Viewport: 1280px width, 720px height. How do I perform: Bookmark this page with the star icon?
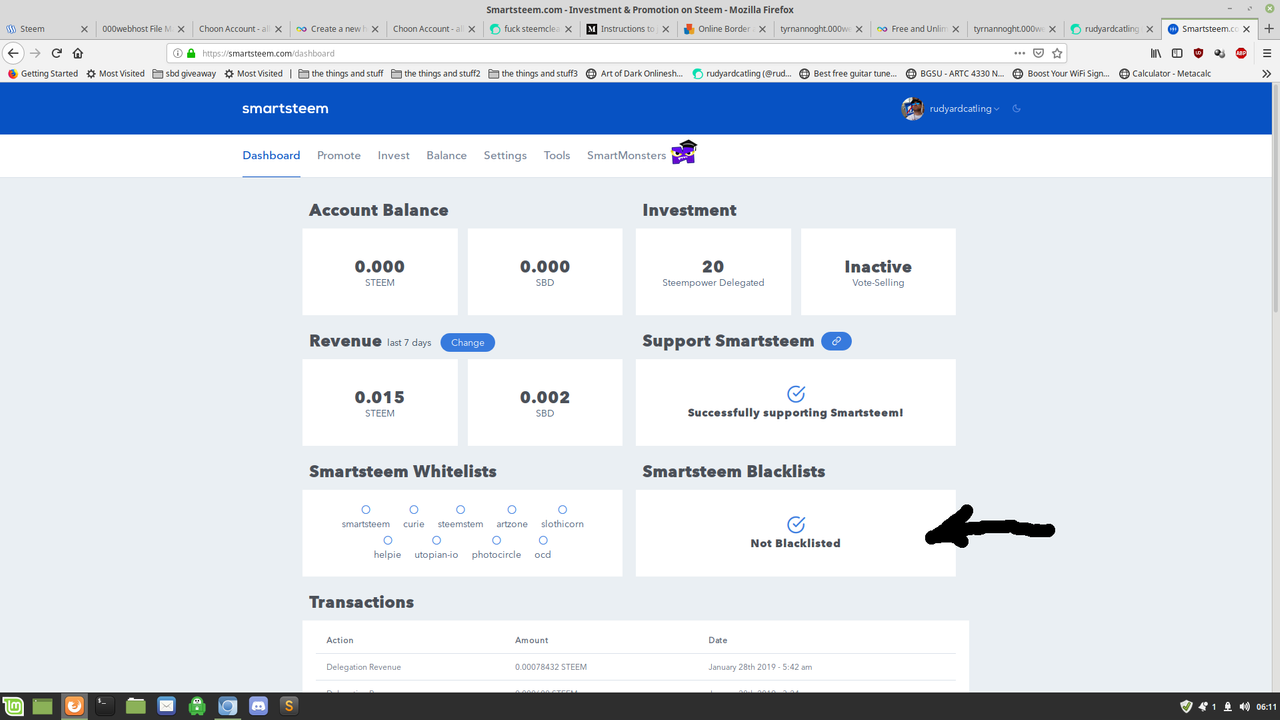coord(1057,53)
